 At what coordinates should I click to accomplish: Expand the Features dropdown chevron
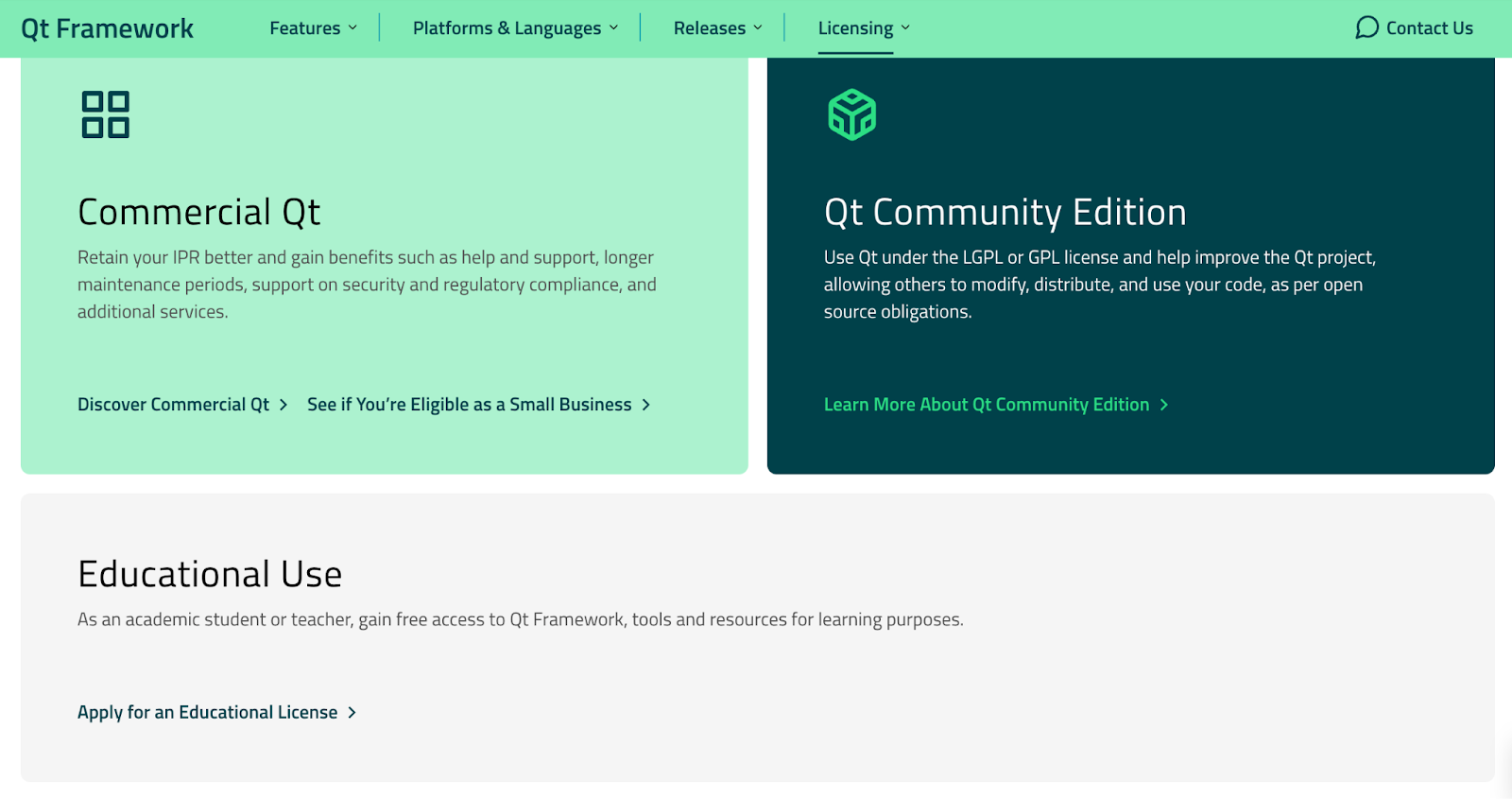click(352, 28)
